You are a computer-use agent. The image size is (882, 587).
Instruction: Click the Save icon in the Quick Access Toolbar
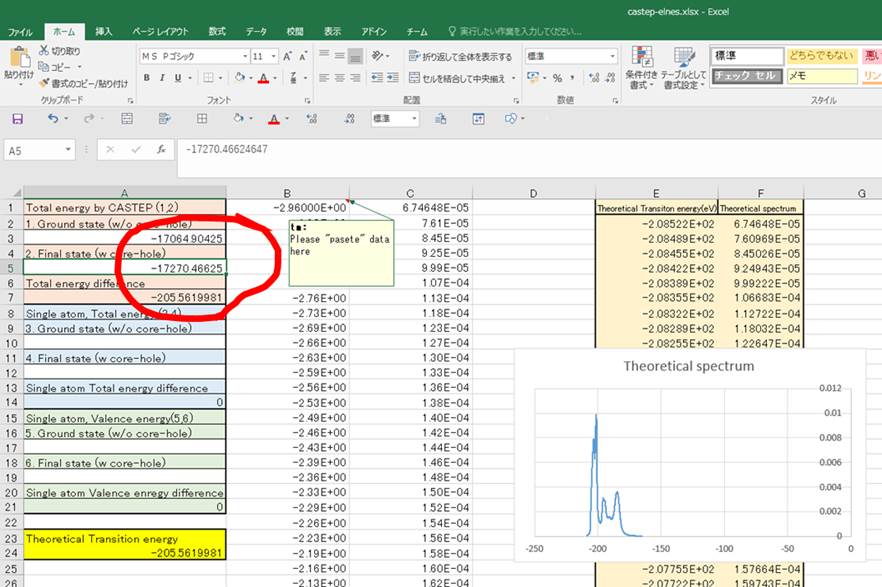click(17, 119)
